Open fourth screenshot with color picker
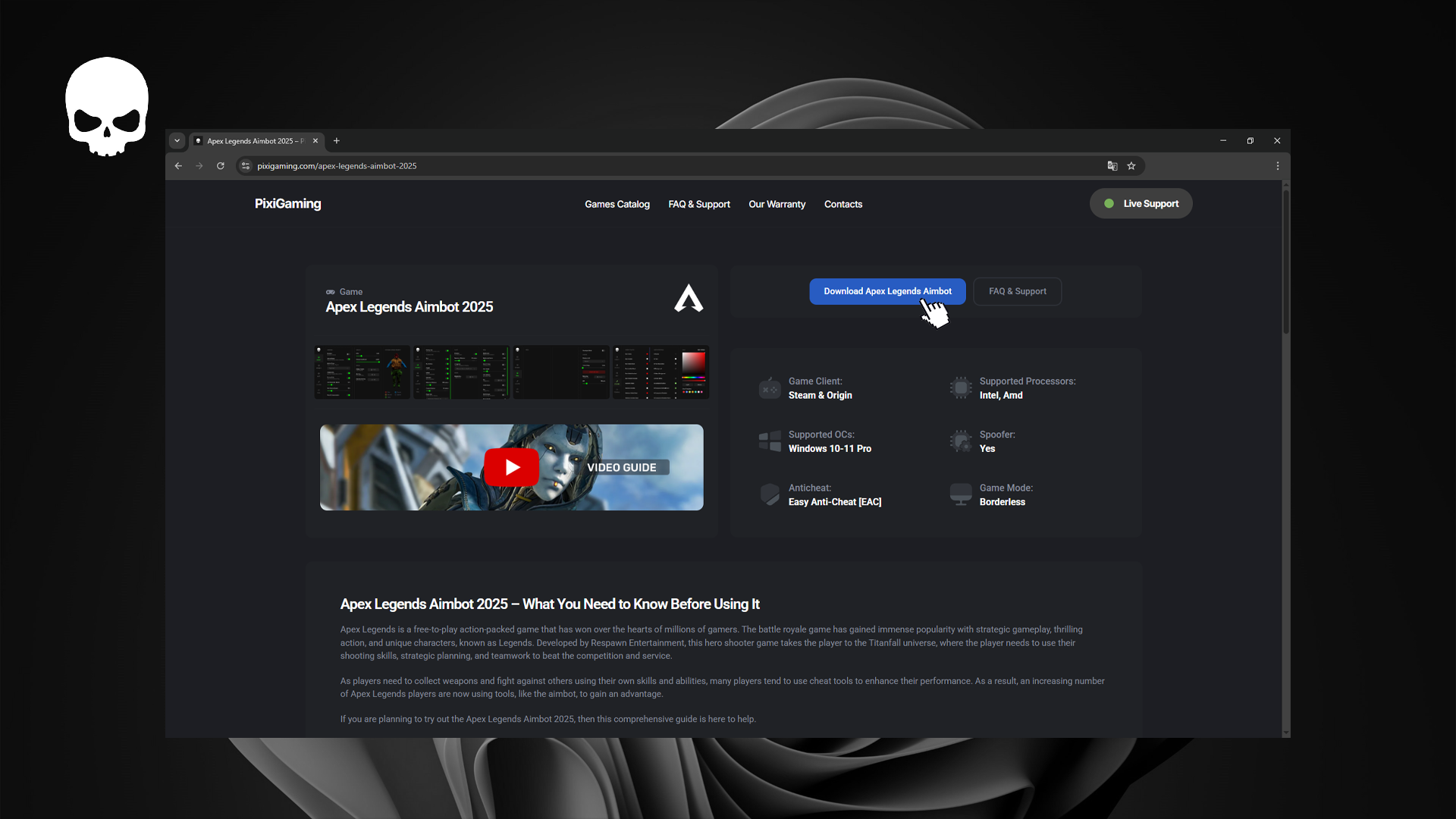Image resolution: width=1456 pixels, height=819 pixels. point(661,372)
